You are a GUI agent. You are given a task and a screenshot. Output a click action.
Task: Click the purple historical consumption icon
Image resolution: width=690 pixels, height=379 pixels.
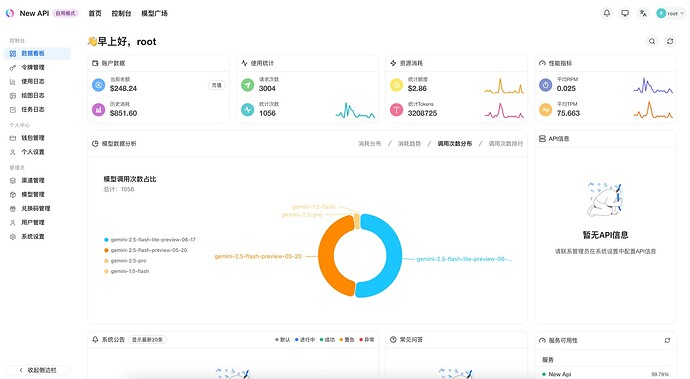(99, 109)
